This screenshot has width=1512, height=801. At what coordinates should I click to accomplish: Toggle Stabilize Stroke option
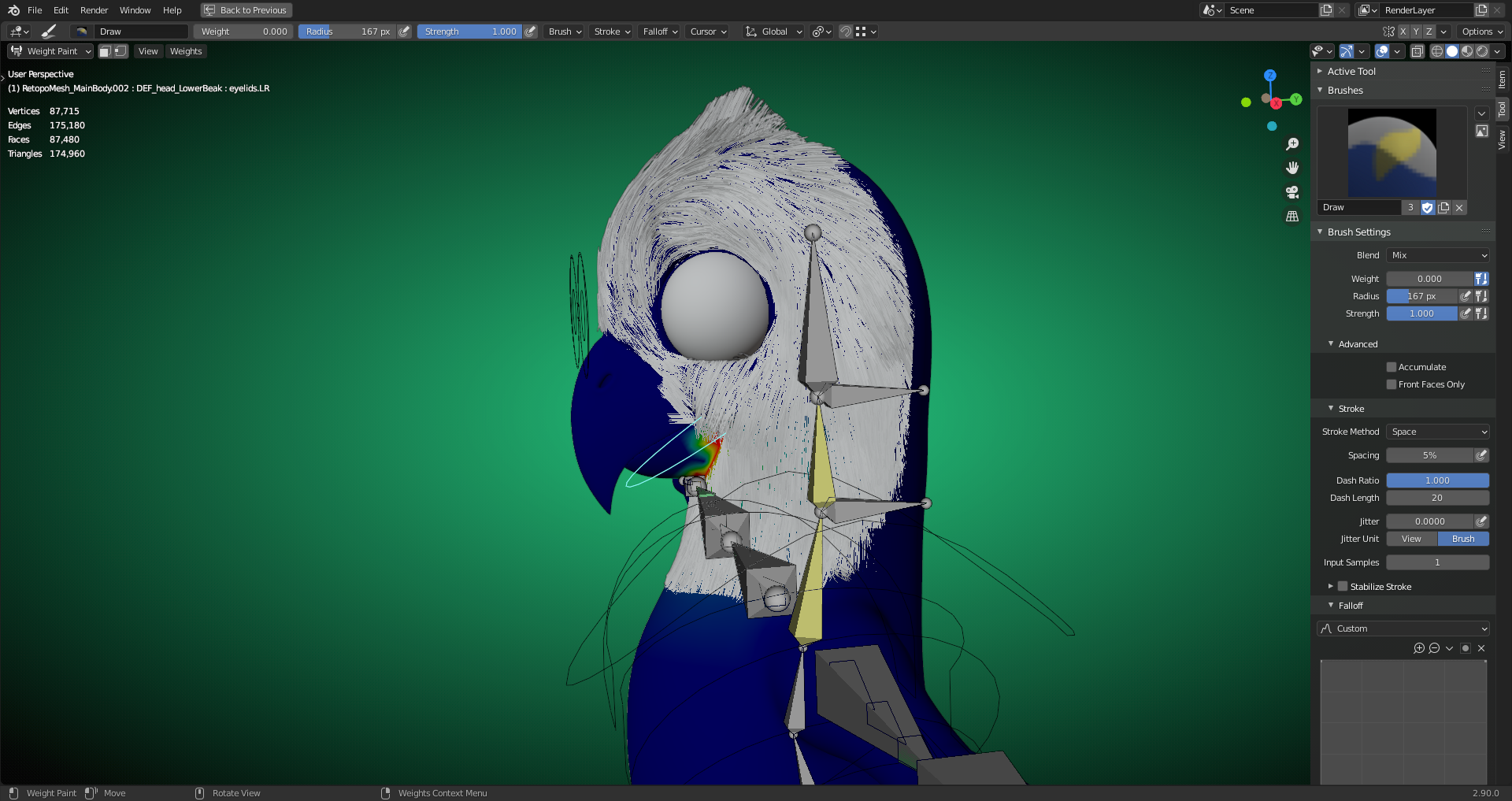(x=1342, y=586)
